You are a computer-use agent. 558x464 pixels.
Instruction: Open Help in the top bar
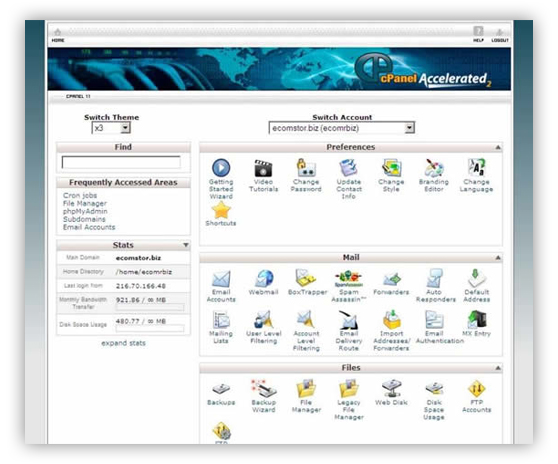tap(478, 35)
